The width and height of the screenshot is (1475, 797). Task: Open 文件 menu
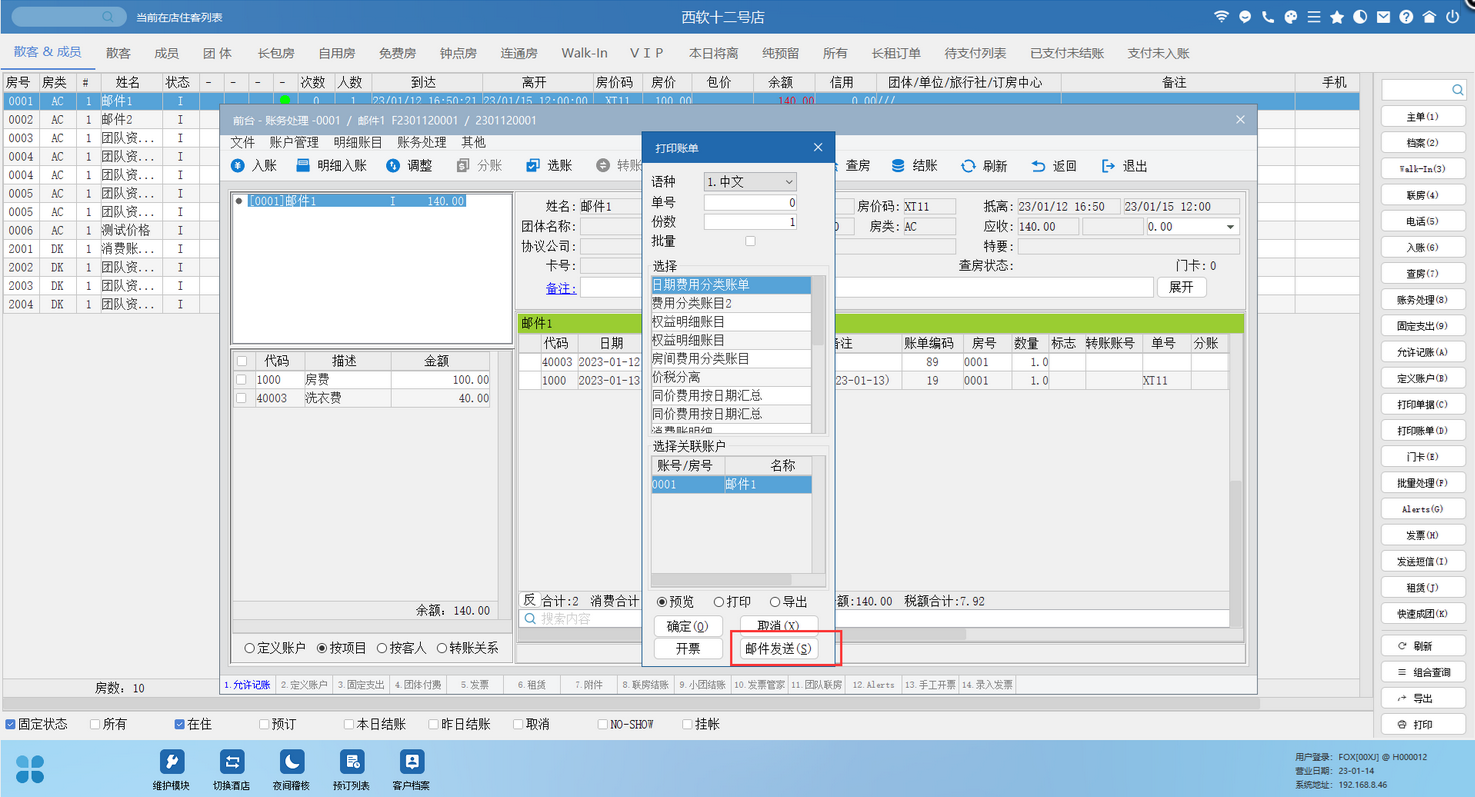243,143
